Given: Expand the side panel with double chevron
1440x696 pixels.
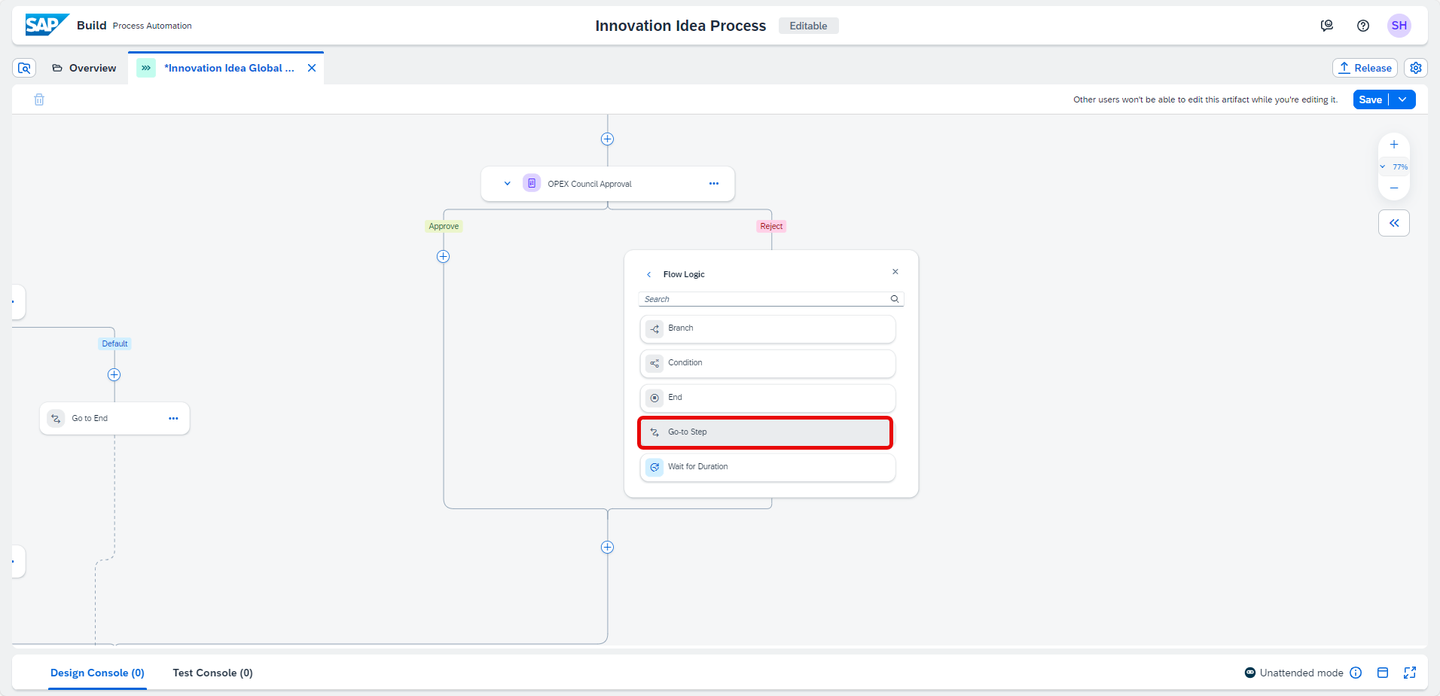Looking at the screenshot, I should (x=1394, y=223).
